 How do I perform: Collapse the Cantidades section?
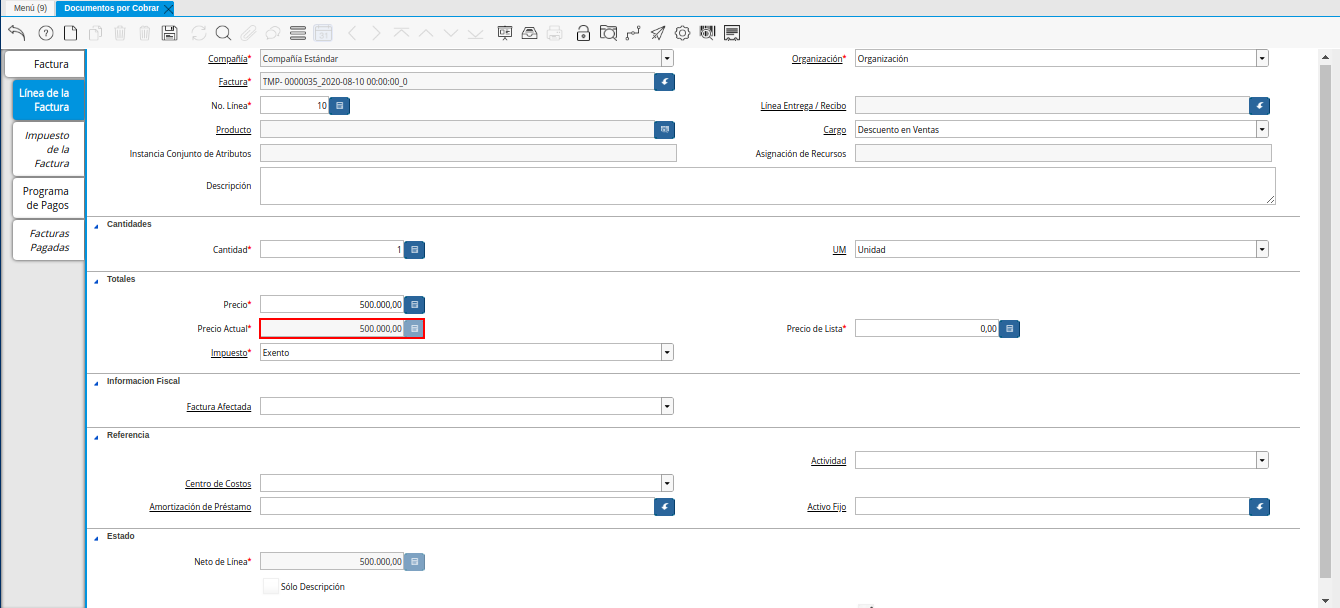pyautogui.click(x=97, y=225)
